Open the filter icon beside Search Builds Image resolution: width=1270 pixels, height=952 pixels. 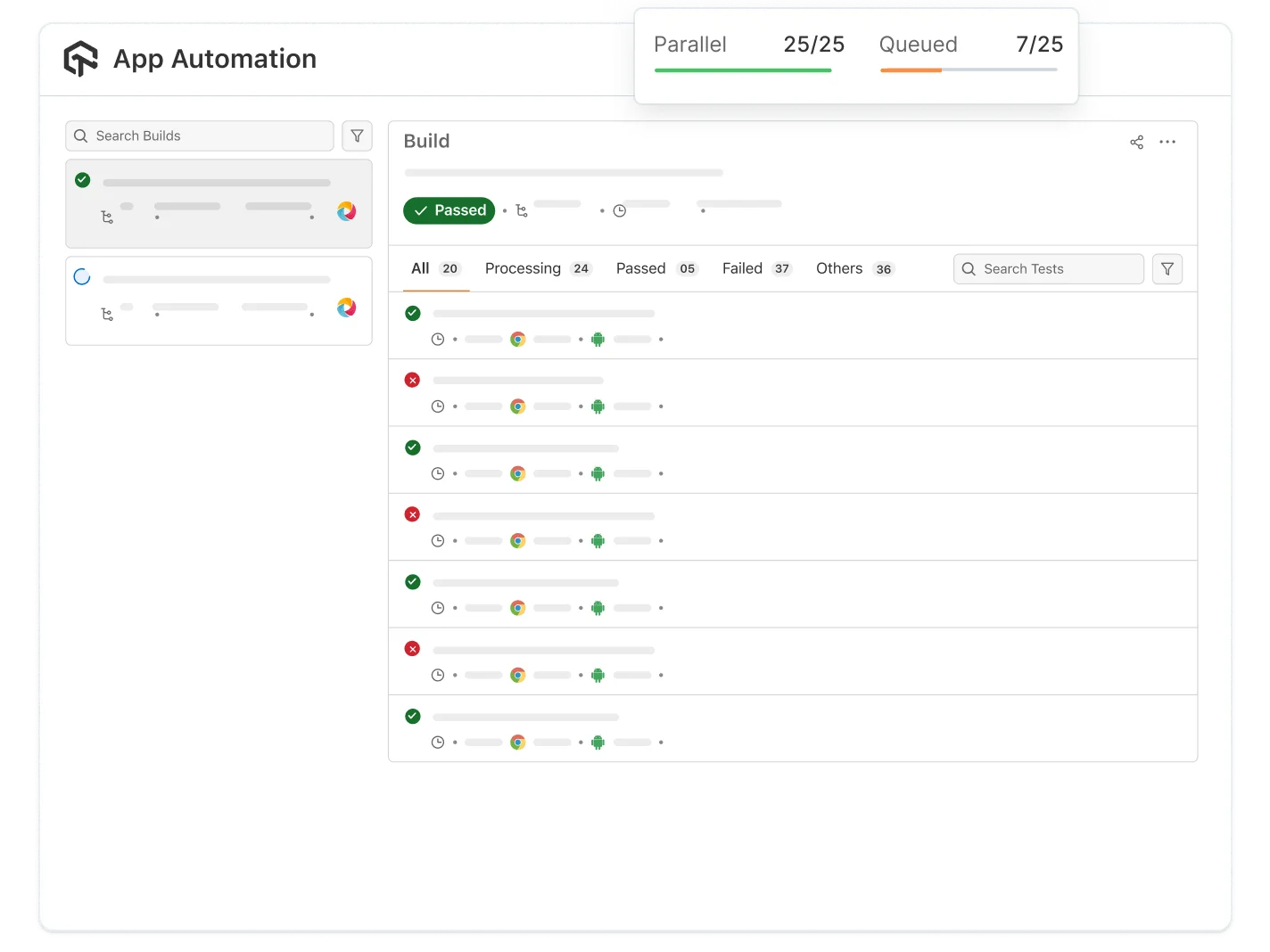(357, 135)
